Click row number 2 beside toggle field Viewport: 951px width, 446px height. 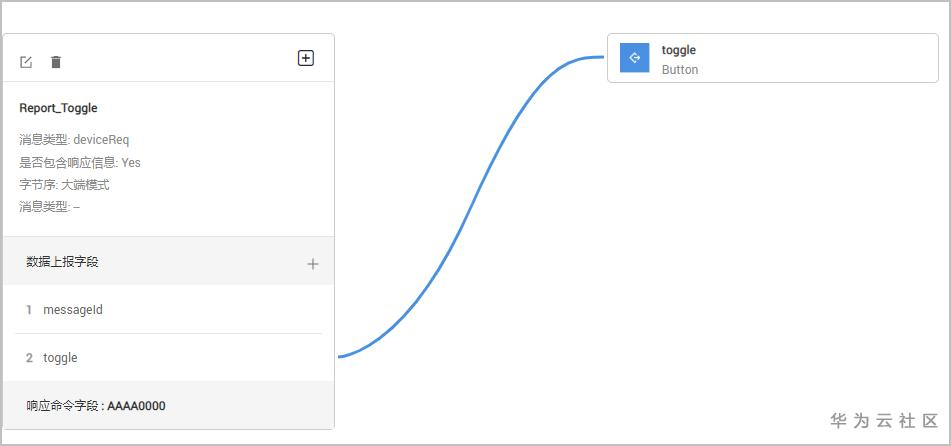pos(29,358)
